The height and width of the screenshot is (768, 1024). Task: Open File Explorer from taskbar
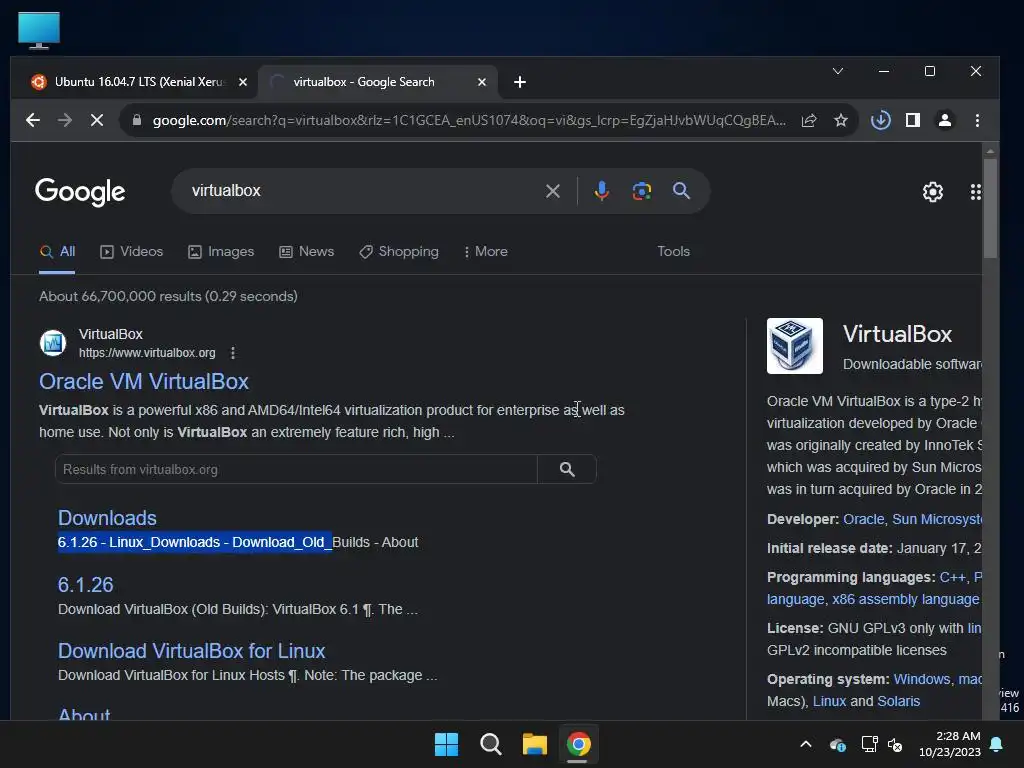tap(534, 744)
